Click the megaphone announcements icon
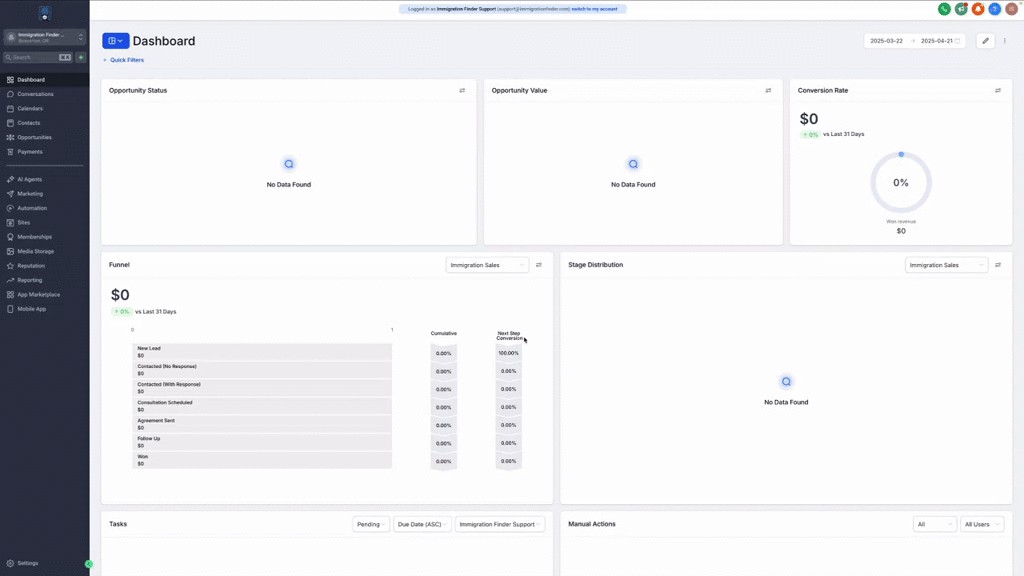Image resolution: width=1024 pixels, height=576 pixels. pos(961,9)
